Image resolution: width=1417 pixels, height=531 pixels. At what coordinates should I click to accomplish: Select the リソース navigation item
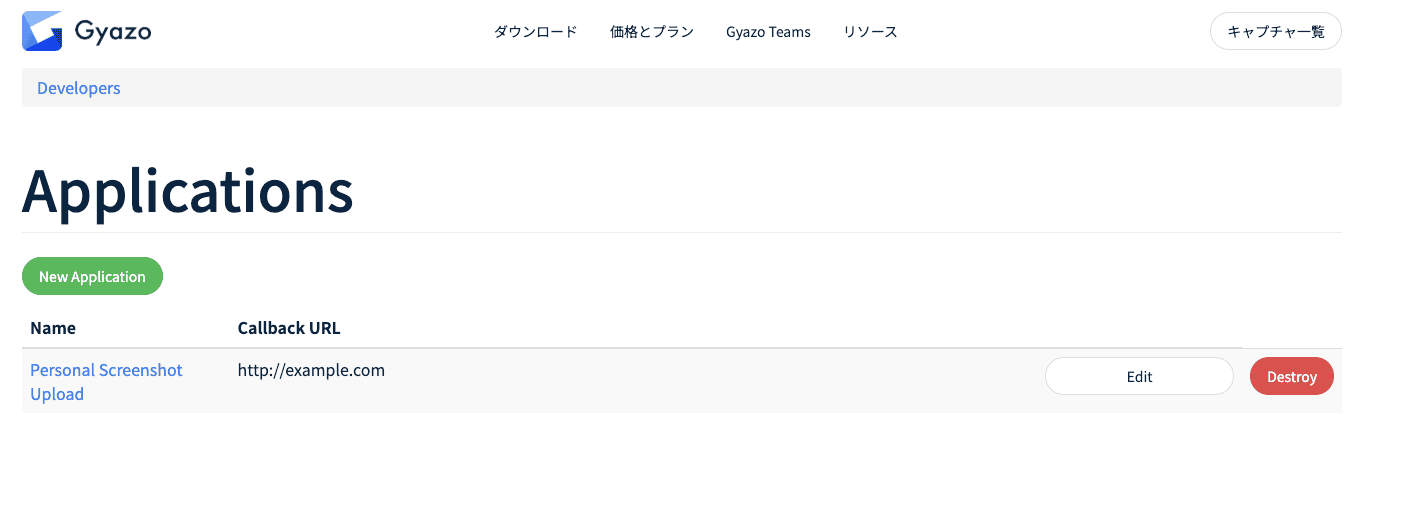pos(870,32)
